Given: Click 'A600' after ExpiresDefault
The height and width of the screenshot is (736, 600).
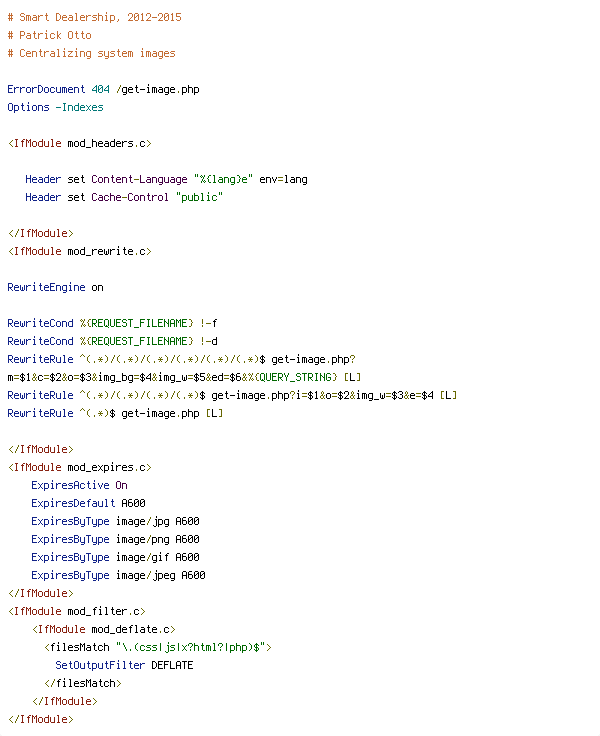Looking at the screenshot, I should pyautogui.click(x=133, y=504).
